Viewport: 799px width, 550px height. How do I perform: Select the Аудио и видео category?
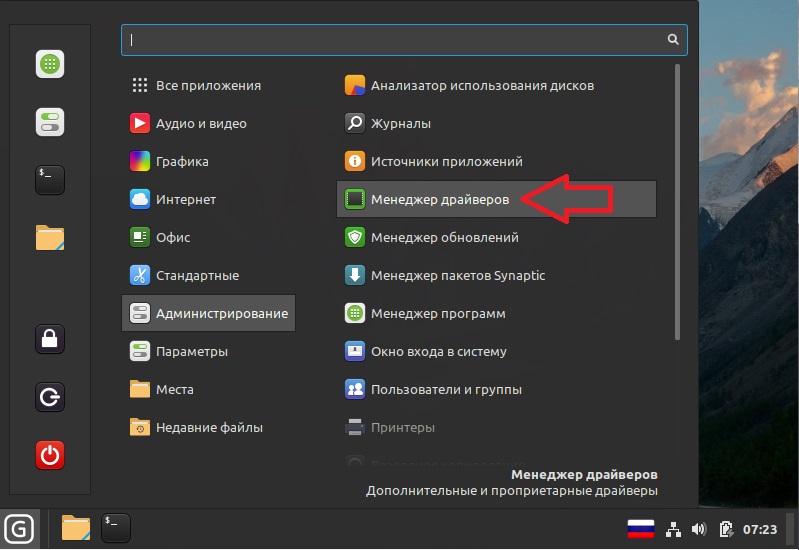(x=200, y=124)
